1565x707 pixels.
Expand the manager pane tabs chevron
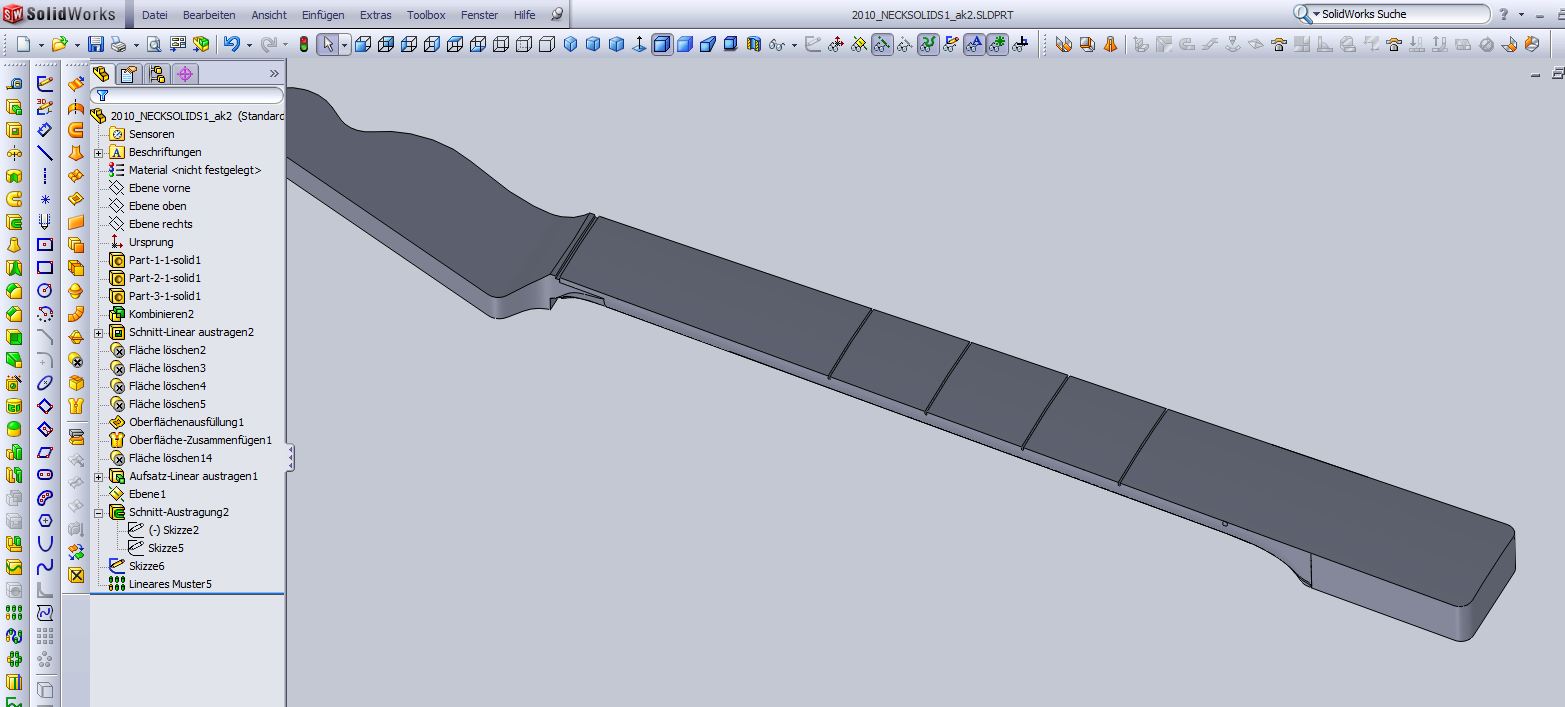tap(274, 74)
